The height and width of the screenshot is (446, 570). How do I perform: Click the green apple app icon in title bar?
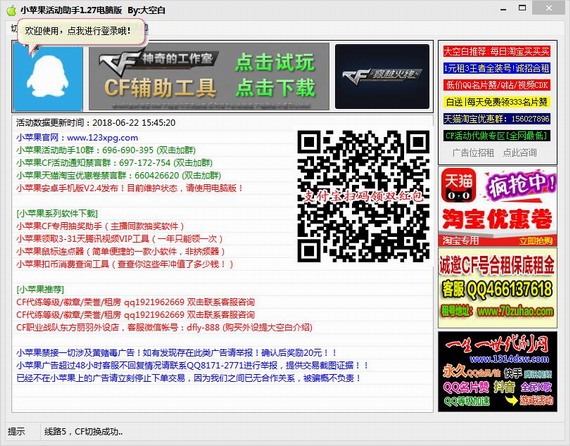click(x=11, y=10)
